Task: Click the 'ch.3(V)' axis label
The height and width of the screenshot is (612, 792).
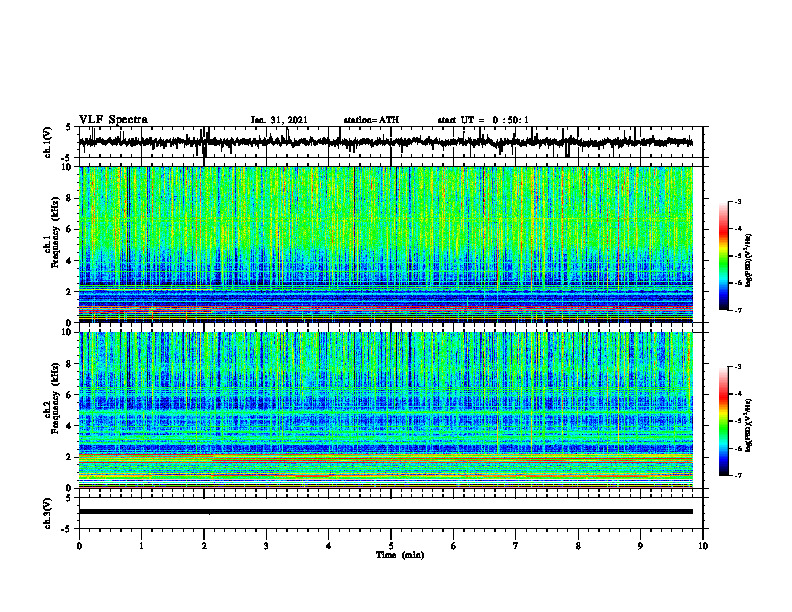Action: 48,513
